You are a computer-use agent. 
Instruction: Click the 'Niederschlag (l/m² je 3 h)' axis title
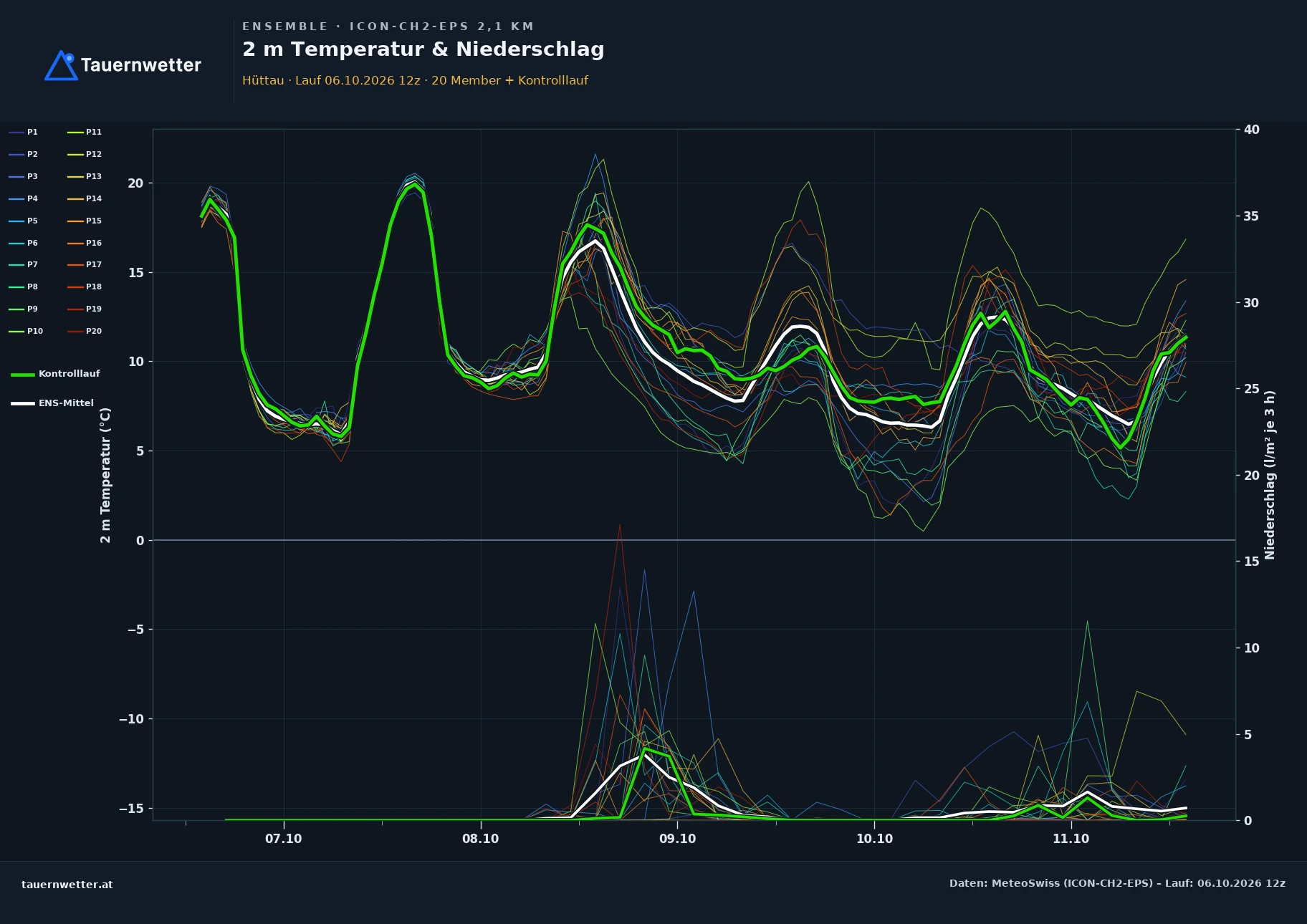(x=1270, y=475)
